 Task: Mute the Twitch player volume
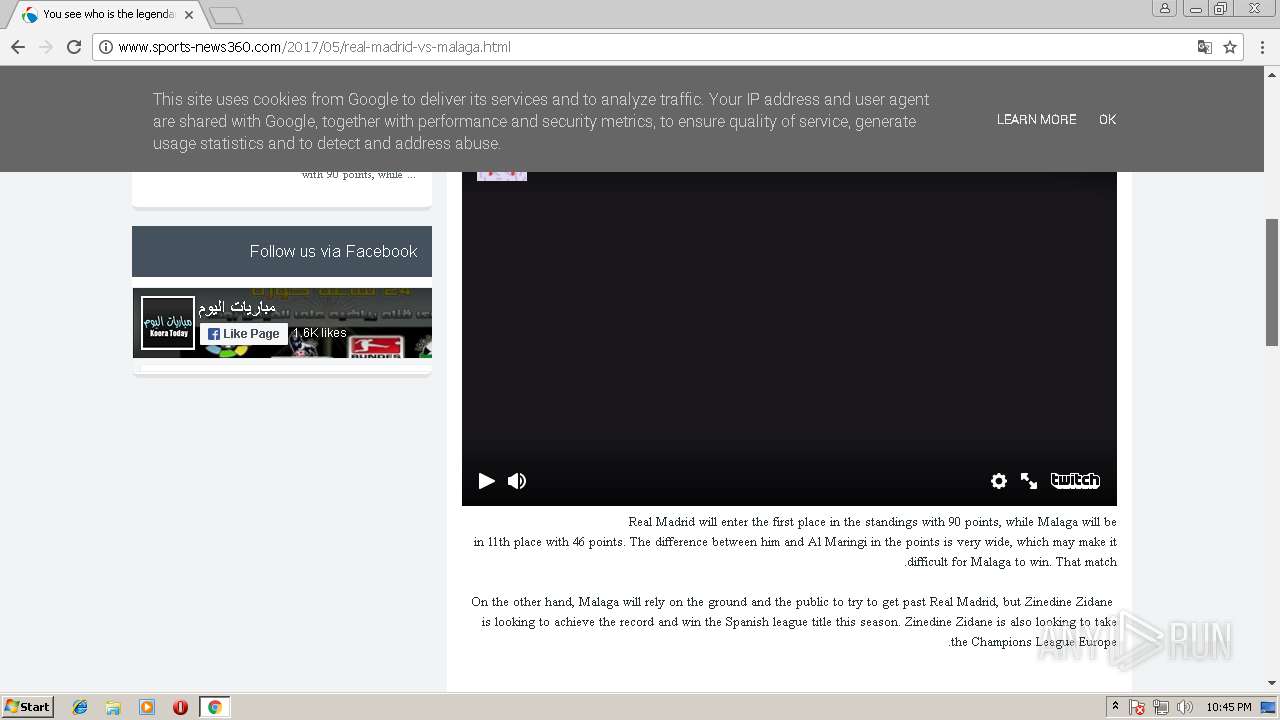tap(517, 481)
